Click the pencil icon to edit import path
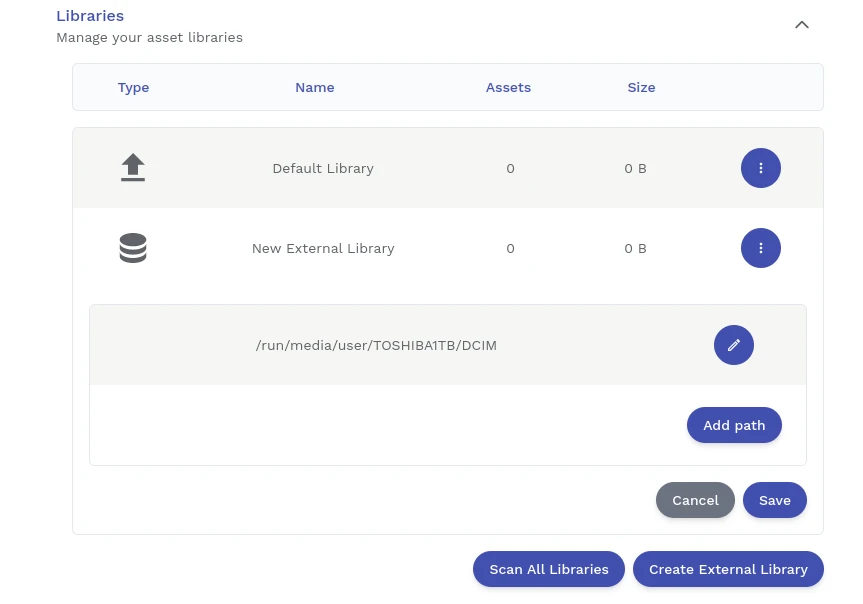The image size is (863, 604). (733, 345)
